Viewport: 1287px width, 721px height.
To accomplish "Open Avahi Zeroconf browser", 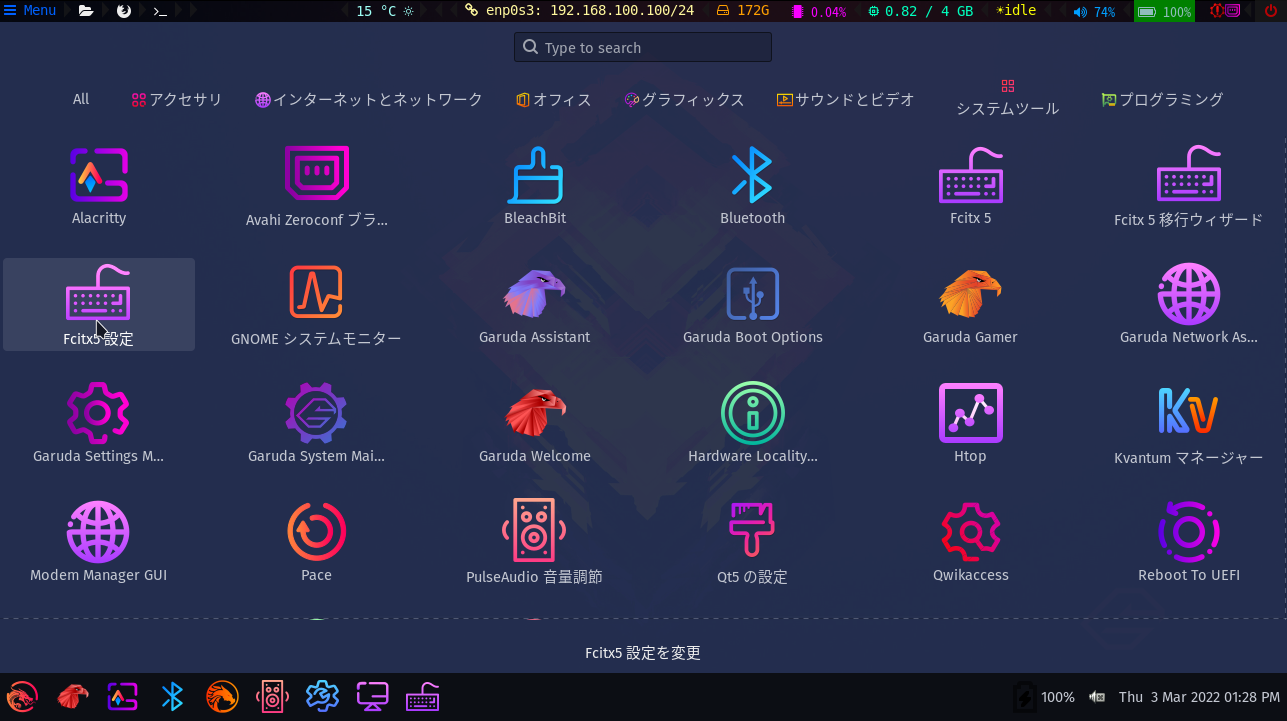I will [316, 187].
